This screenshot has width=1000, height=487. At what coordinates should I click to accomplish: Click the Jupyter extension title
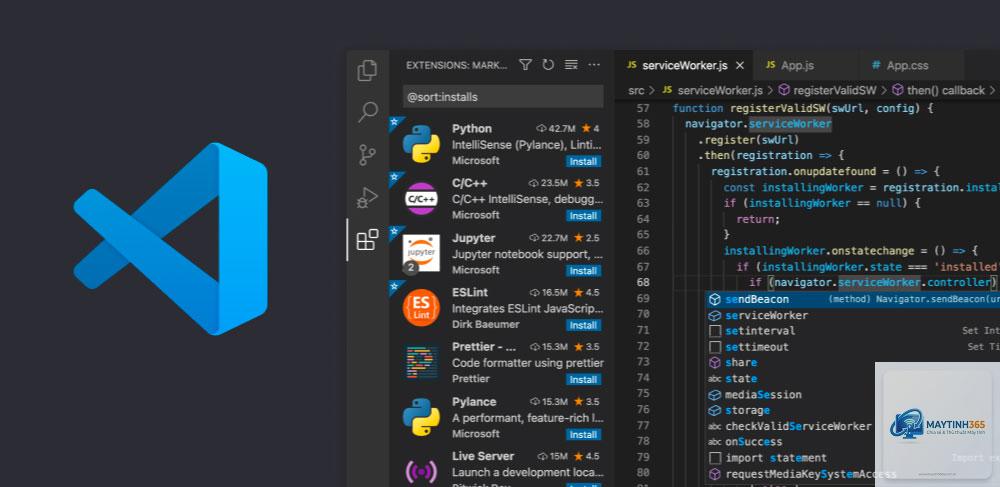pyautogui.click(x=474, y=238)
